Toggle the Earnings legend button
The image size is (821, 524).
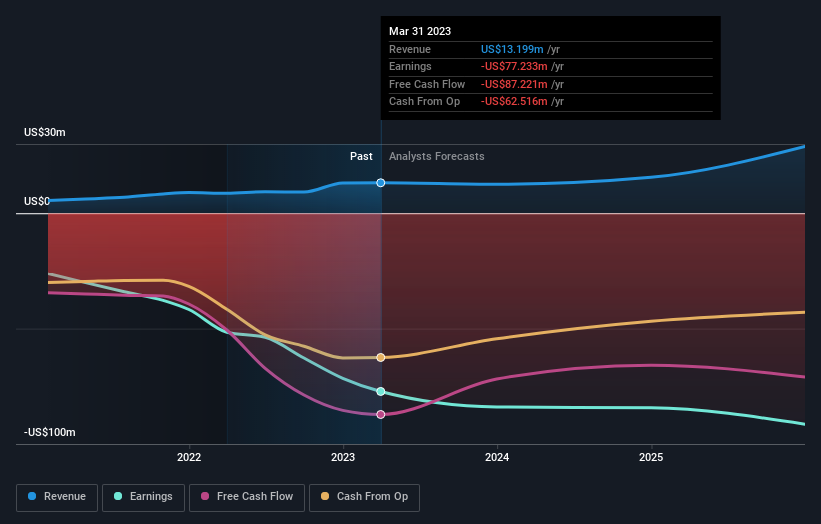coord(143,497)
